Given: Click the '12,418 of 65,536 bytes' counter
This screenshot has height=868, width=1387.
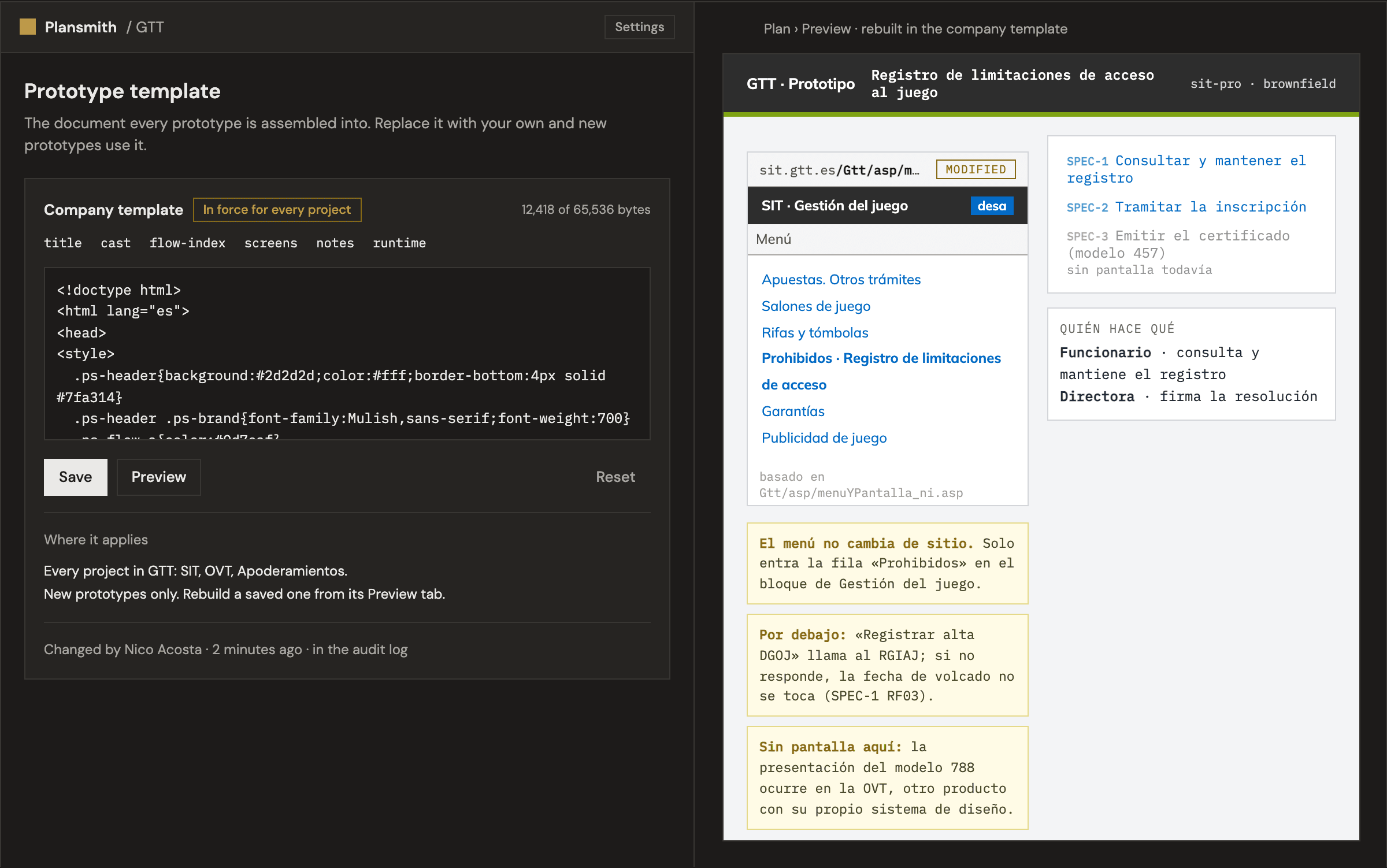Looking at the screenshot, I should click(x=585, y=210).
